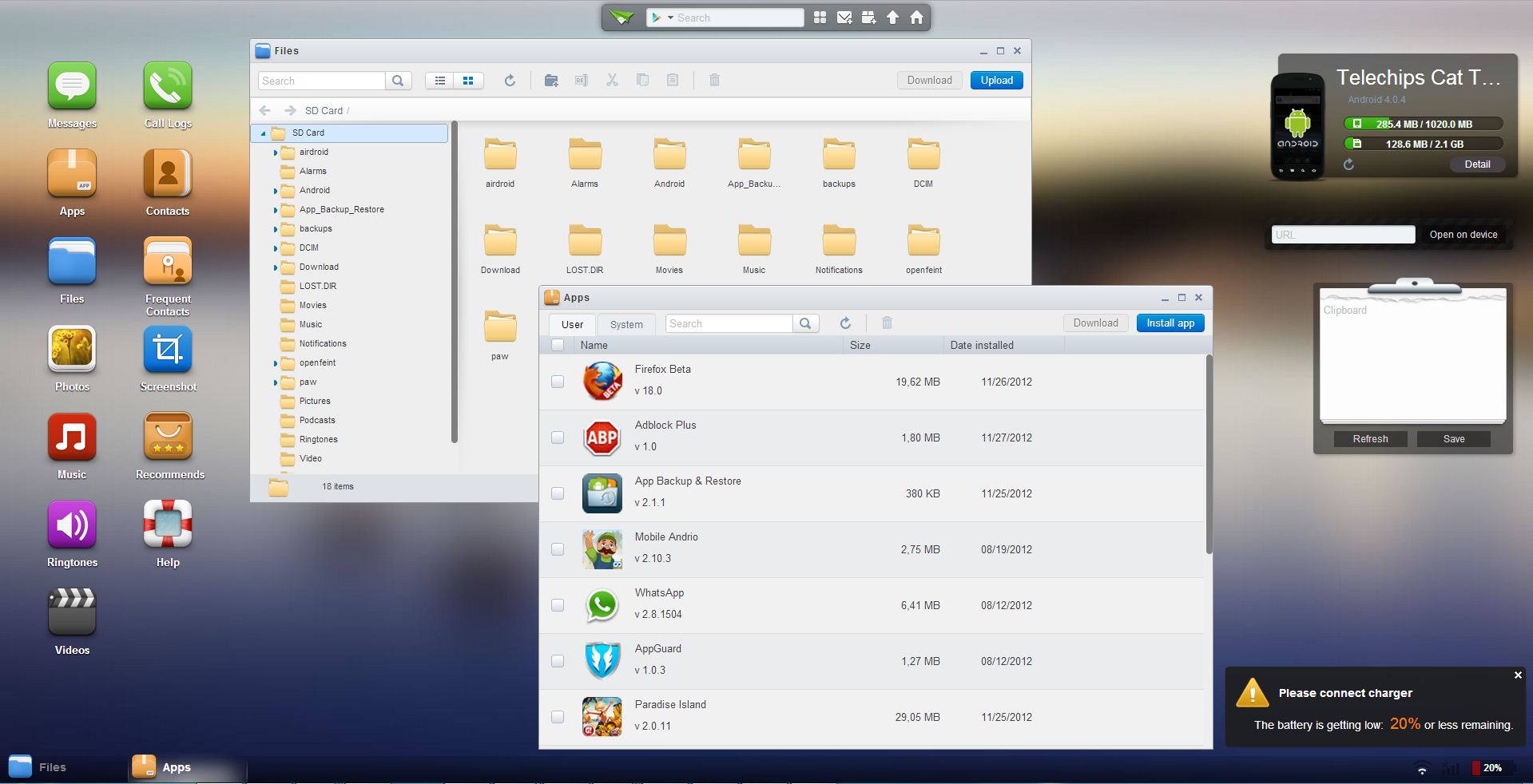
Task: Expand the DCIM folder tree node
Action: pyautogui.click(x=276, y=248)
